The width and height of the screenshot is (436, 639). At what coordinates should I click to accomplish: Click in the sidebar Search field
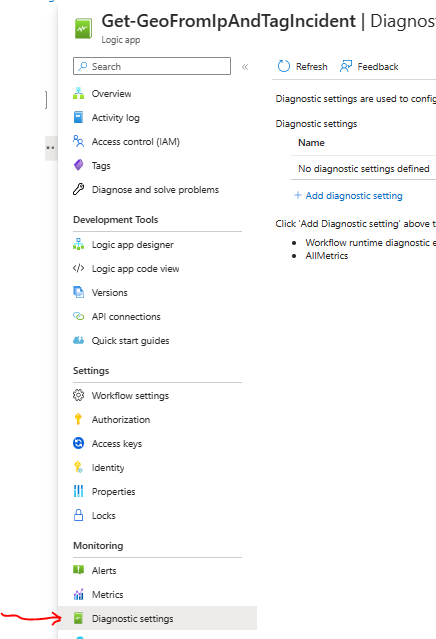(152, 66)
